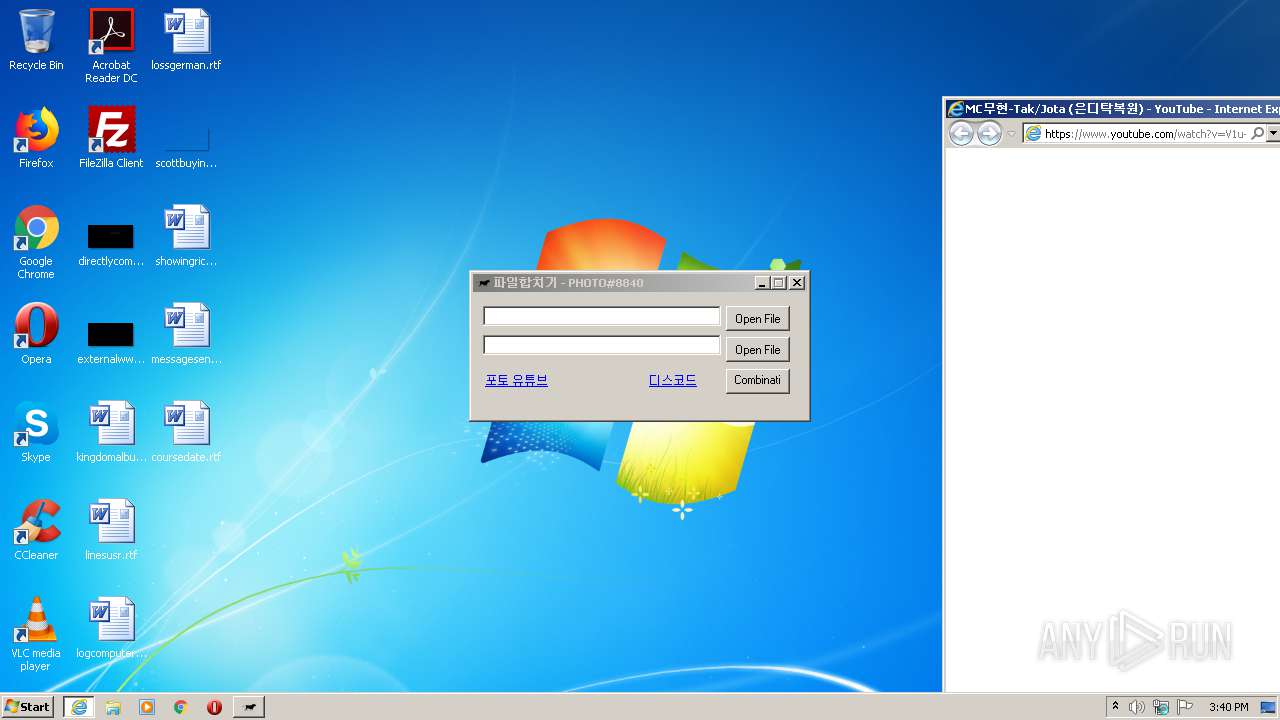Click Chrome icon in taskbar

coord(181,707)
